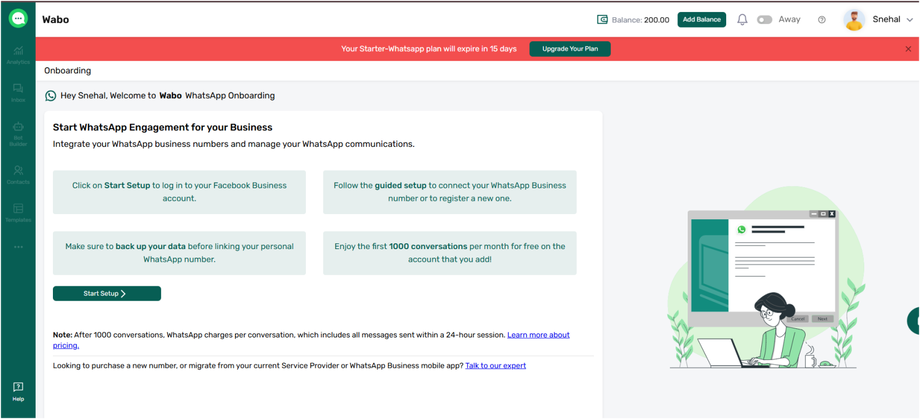Viewport: 920px width, 419px height.
Task: Expand the Snehal profile dropdown arrow
Action: [x=909, y=20]
